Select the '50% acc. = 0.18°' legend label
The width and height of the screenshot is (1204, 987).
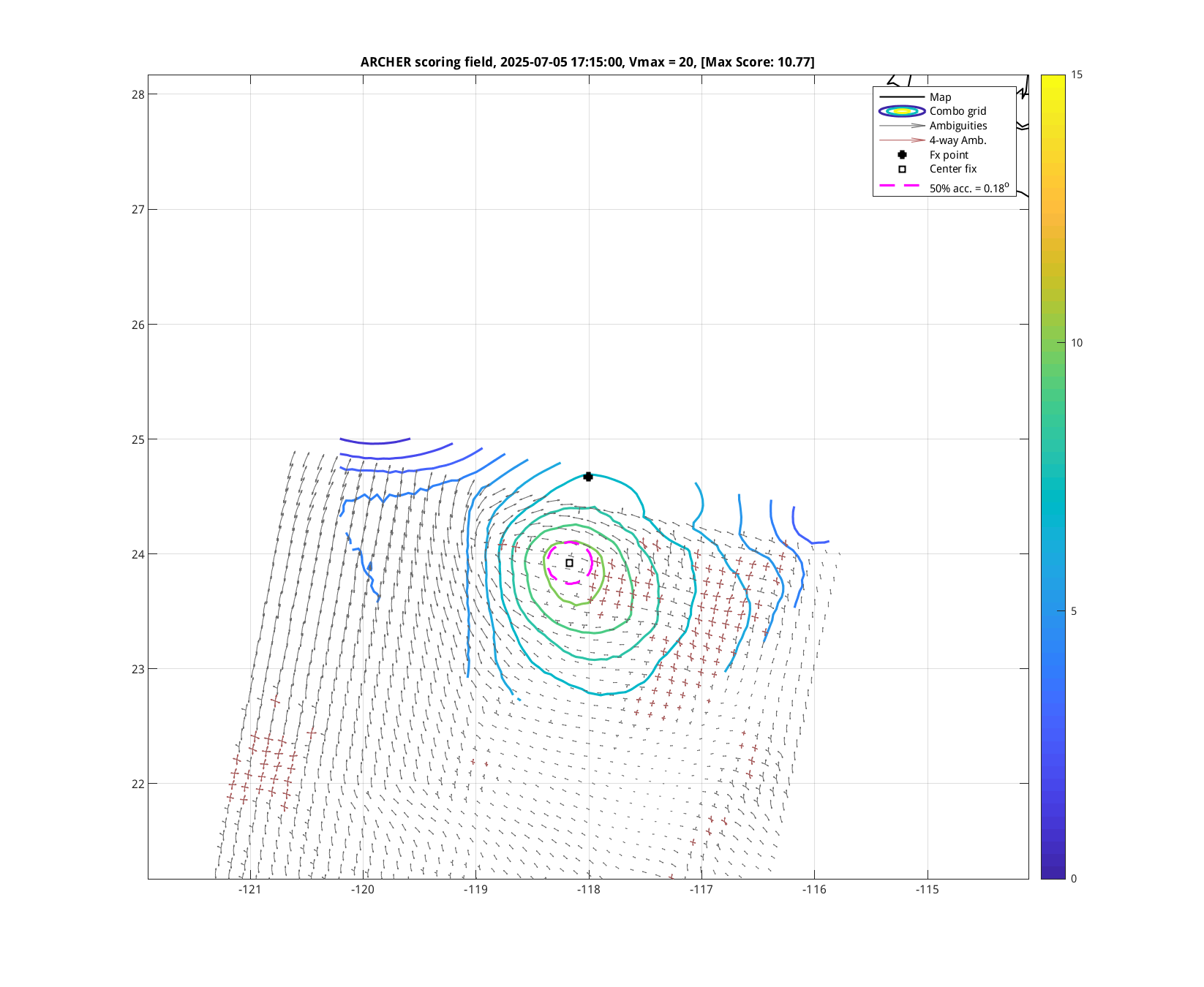[969, 187]
